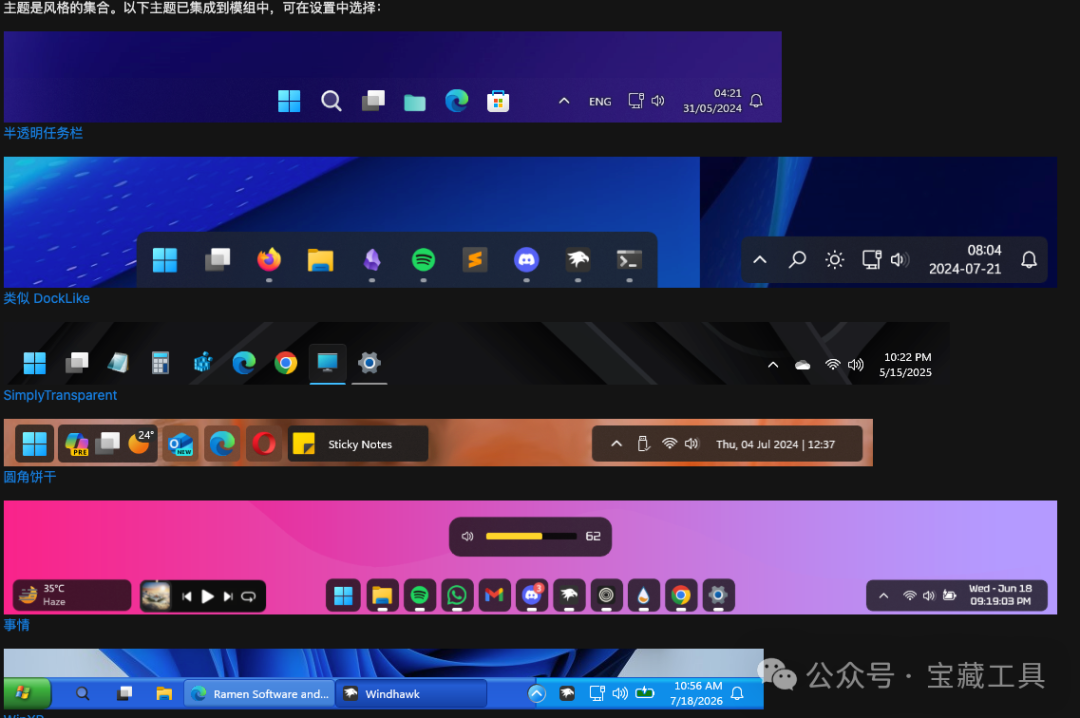Viewport: 1080px width, 718px height.
Task: Open Edge in the SimplyTransparent taskbar
Action: tap(244, 362)
